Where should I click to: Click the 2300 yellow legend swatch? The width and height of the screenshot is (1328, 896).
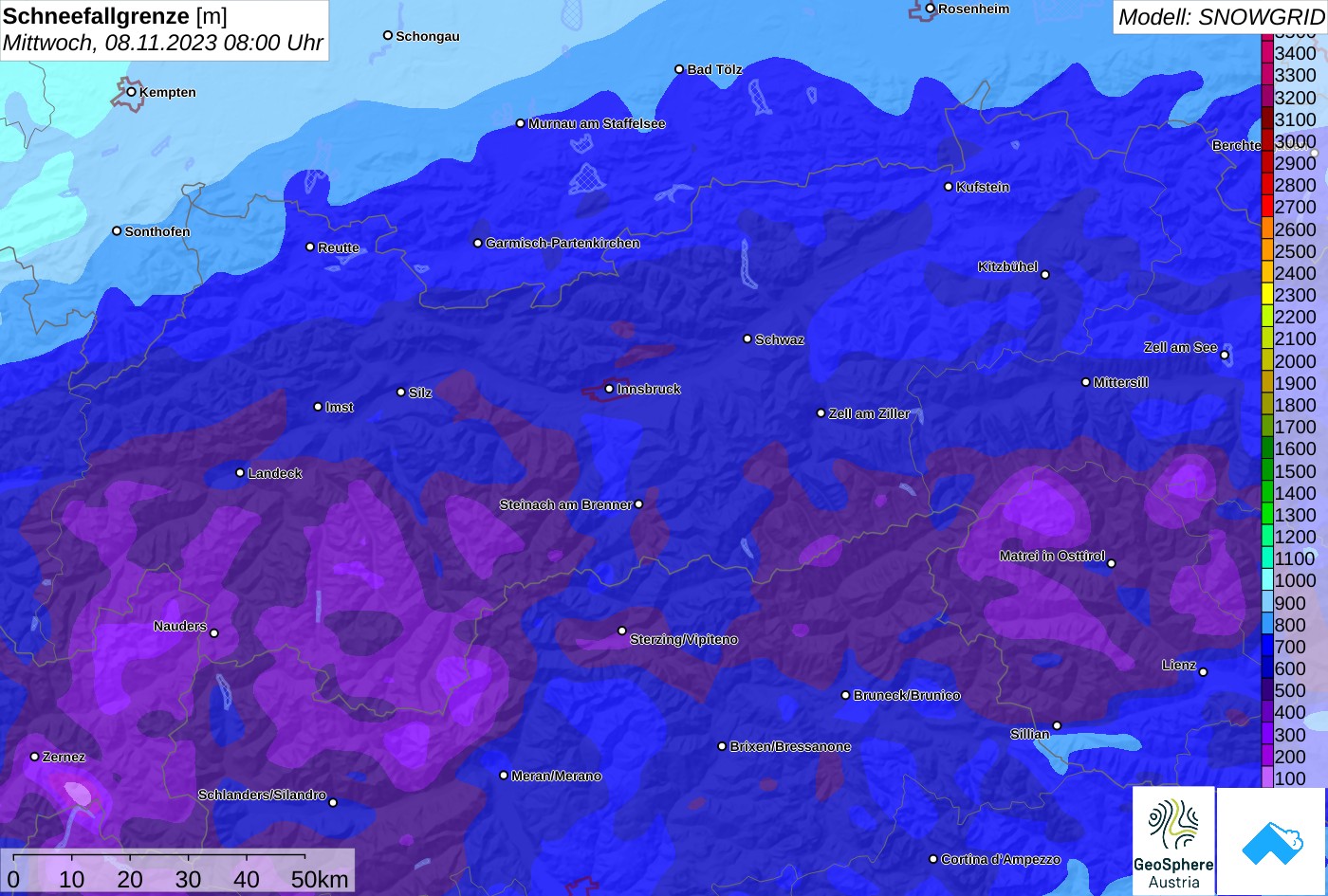click(1267, 295)
